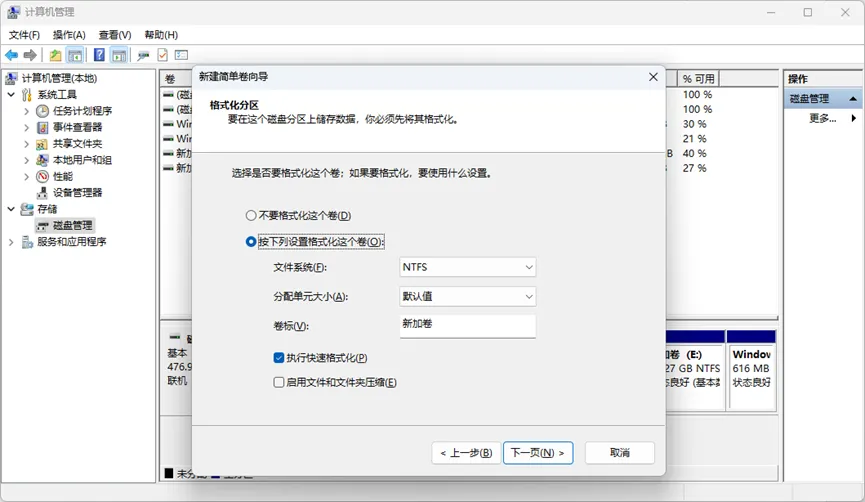865x502 pixels.
Task: Open 任务计划程序 node
Action: click(82, 111)
